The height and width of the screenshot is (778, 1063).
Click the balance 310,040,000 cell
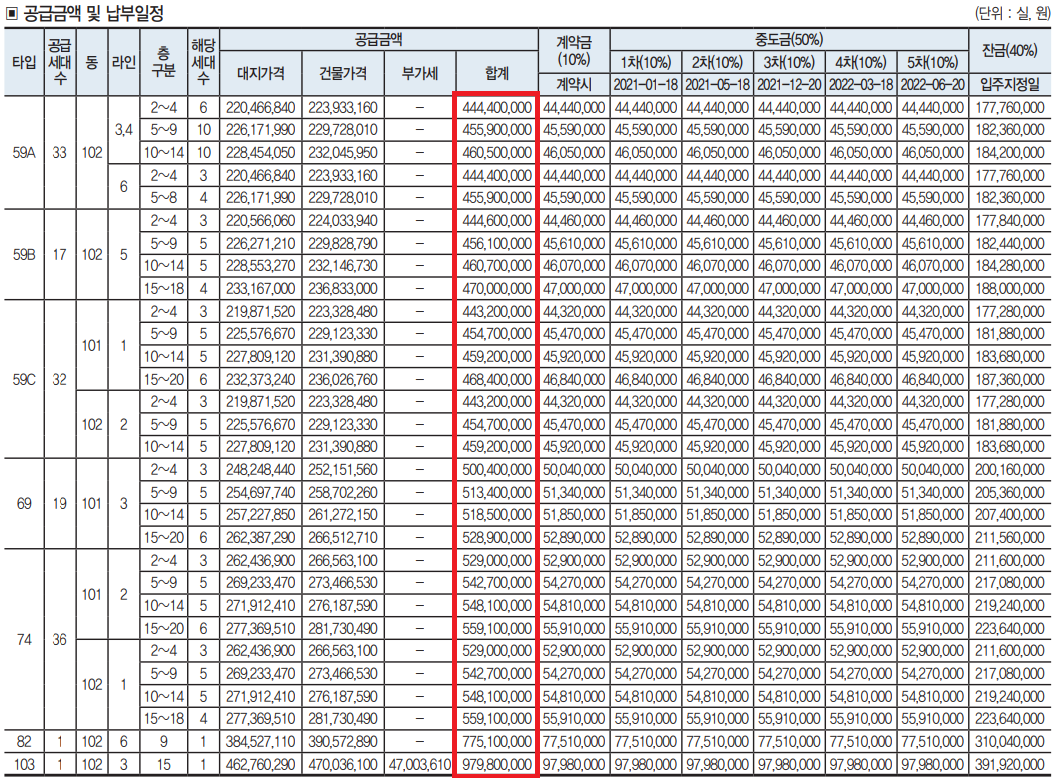pos(1009,741)
